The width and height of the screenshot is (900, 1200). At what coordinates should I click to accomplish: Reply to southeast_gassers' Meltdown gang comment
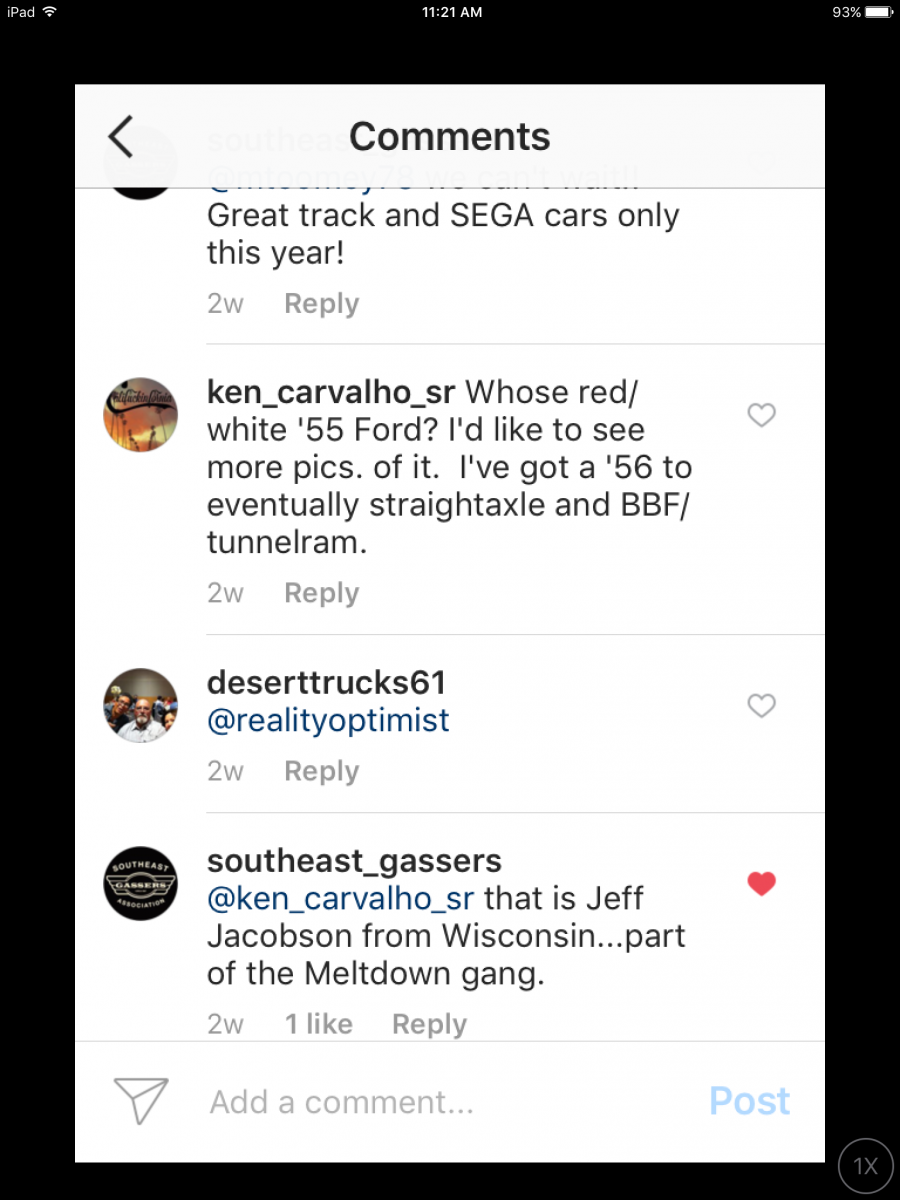pyautogui.click(x=429, y=1024)
